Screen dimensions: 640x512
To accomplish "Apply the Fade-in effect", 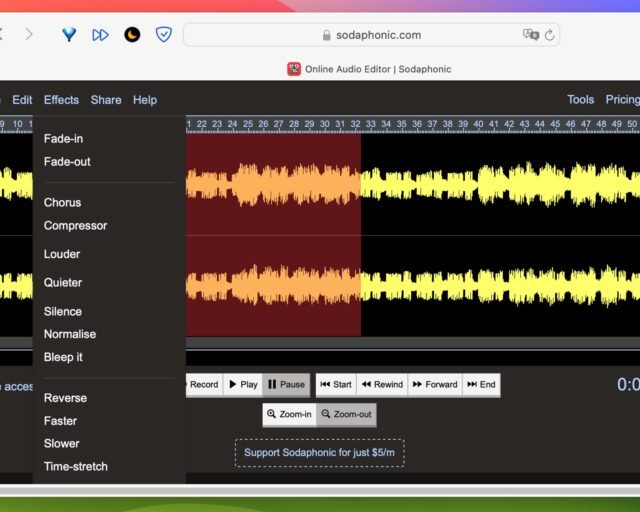I will click(63, 139).
